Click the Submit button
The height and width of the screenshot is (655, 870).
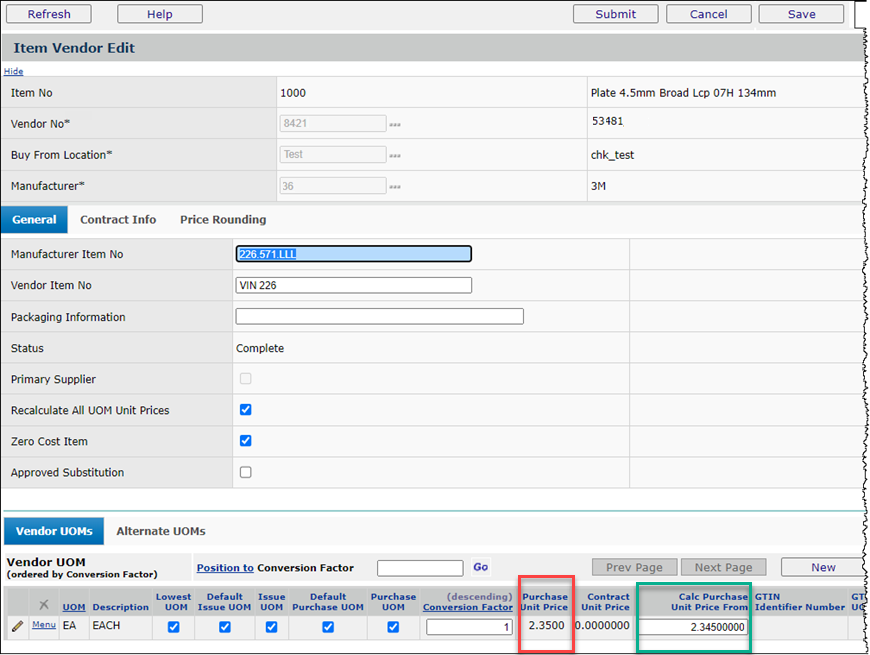tap(615, 14)
